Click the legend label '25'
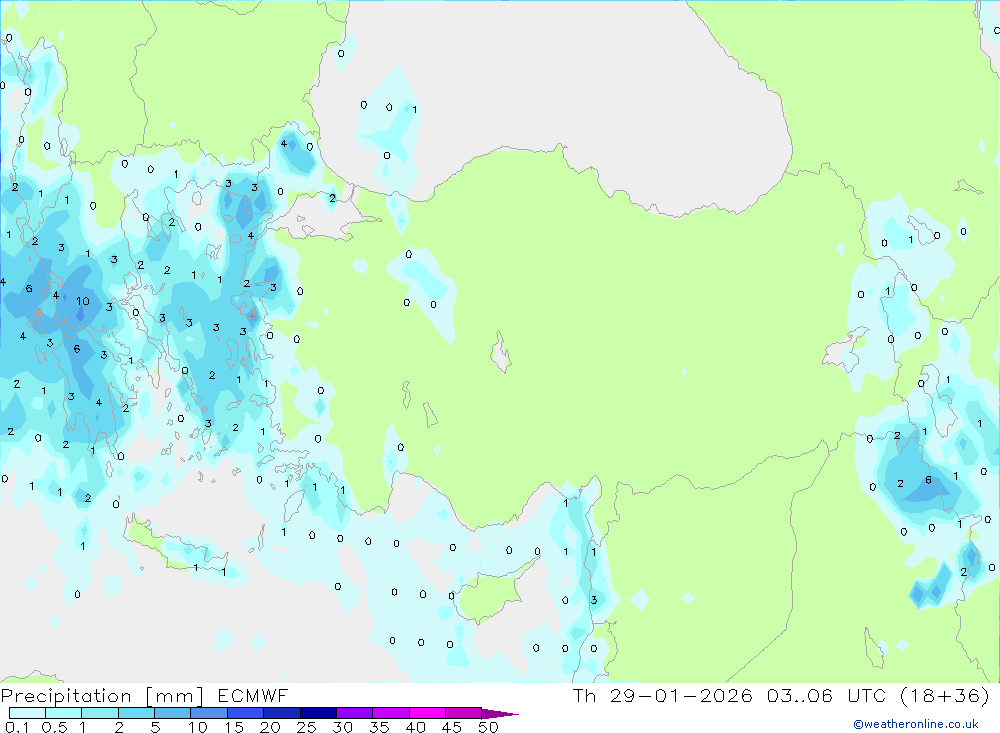The image size is (1000, 733). click(x=307, y=727)
